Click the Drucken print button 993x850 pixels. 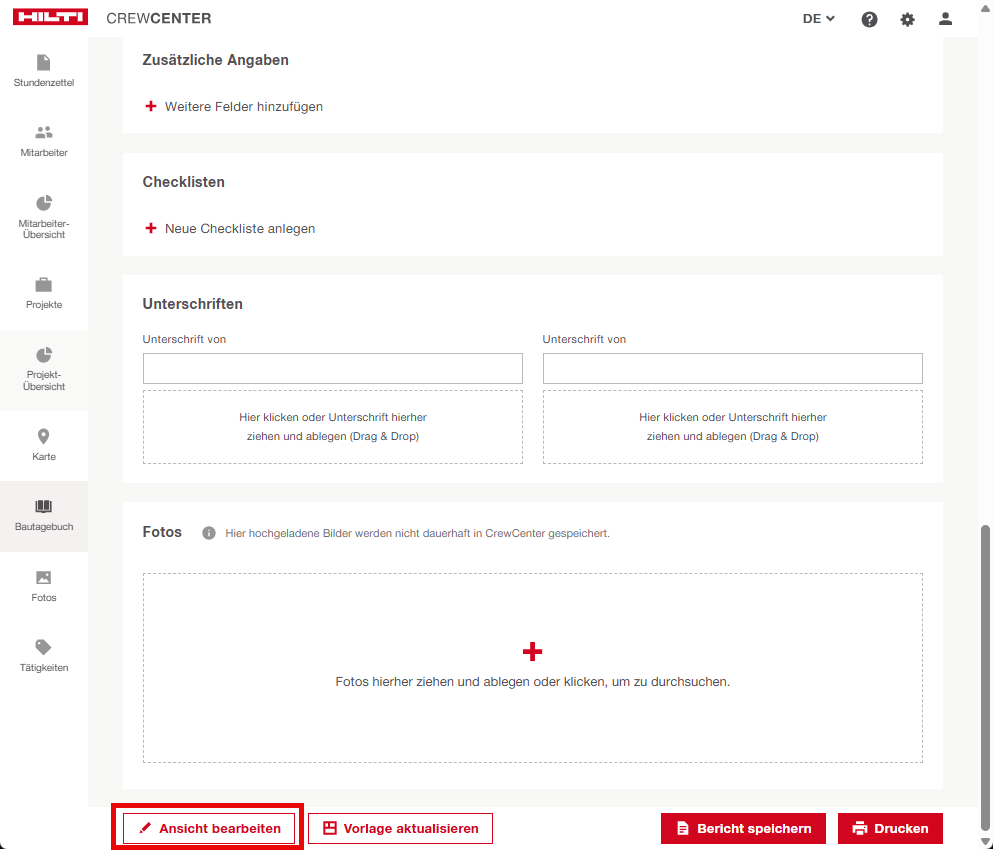[890, 828]
